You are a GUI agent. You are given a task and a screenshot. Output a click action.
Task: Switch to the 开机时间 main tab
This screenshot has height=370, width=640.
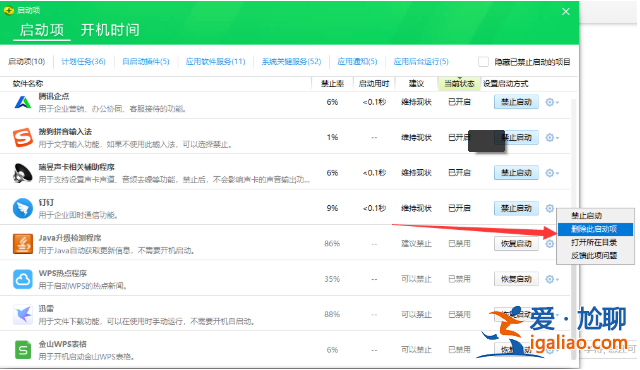click(110, 30)
